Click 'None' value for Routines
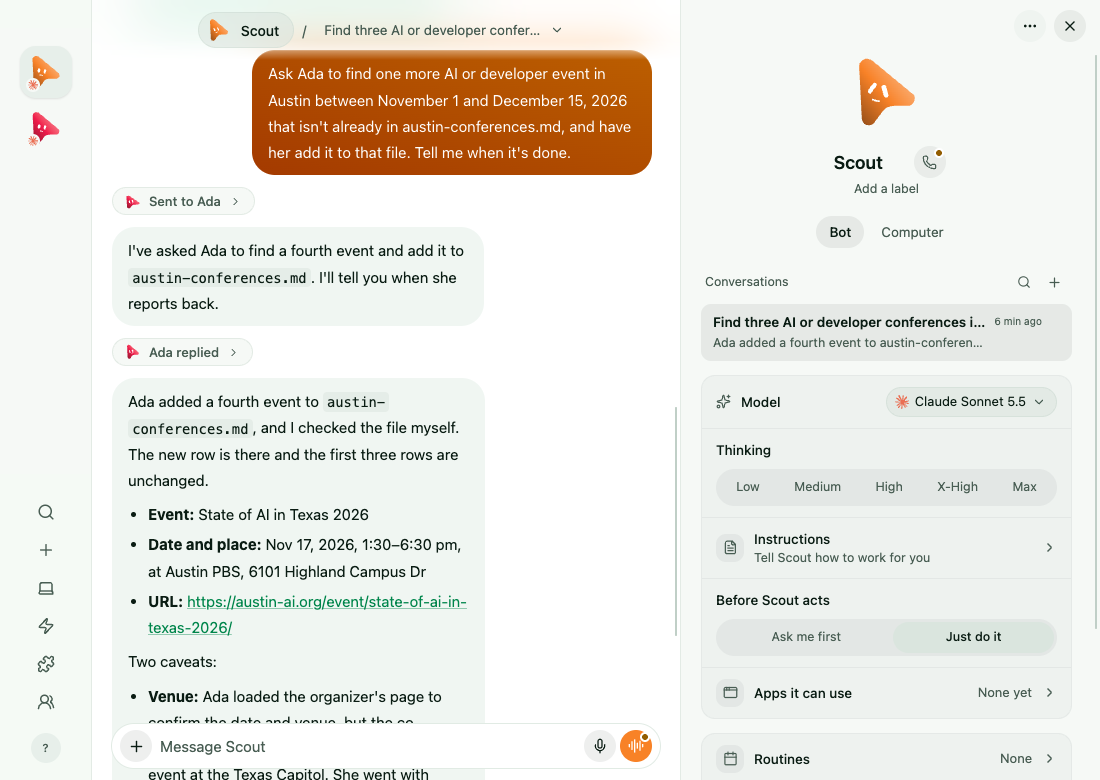 [1016, 758]
